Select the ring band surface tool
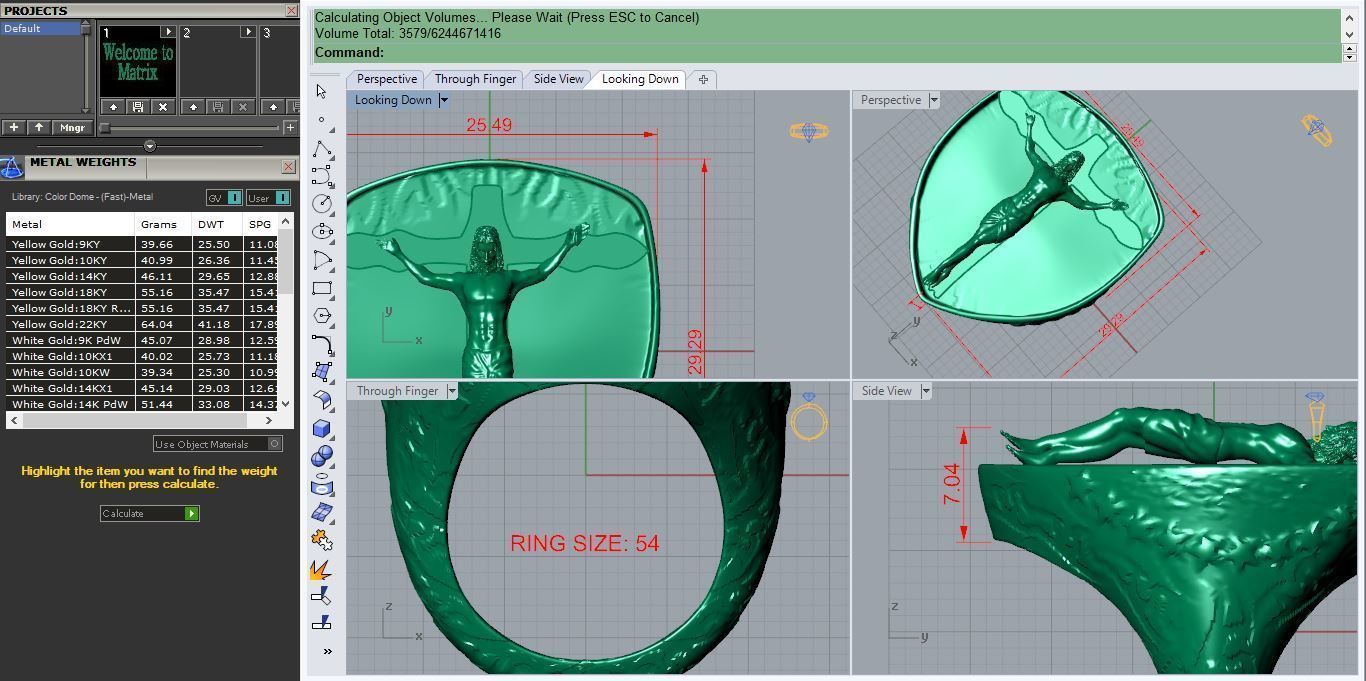The image size is (1366, 681). tap(322, 485)
